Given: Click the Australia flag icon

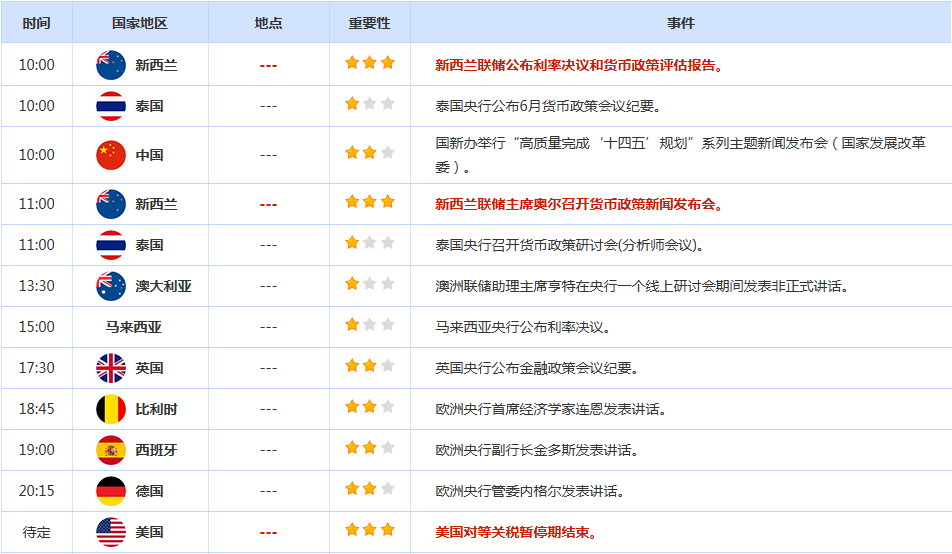Looking at the screenshot, I should click(111, 286).
